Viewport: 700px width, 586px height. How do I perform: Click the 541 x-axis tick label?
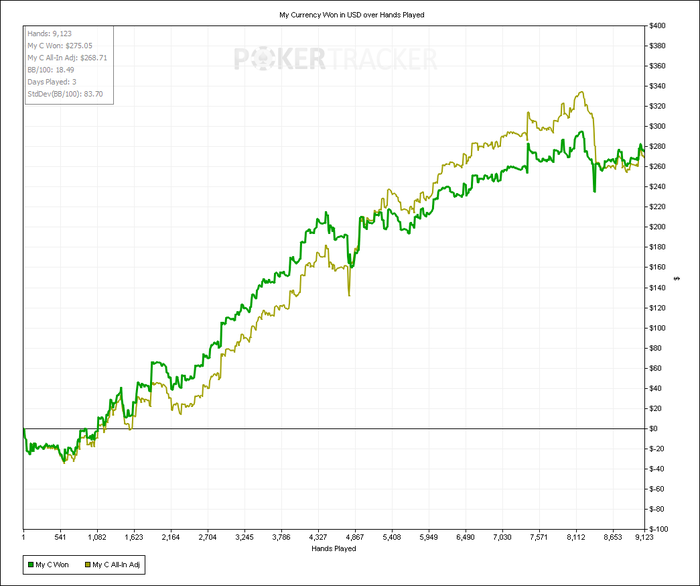pyautogui.click(x=60, y=537)
